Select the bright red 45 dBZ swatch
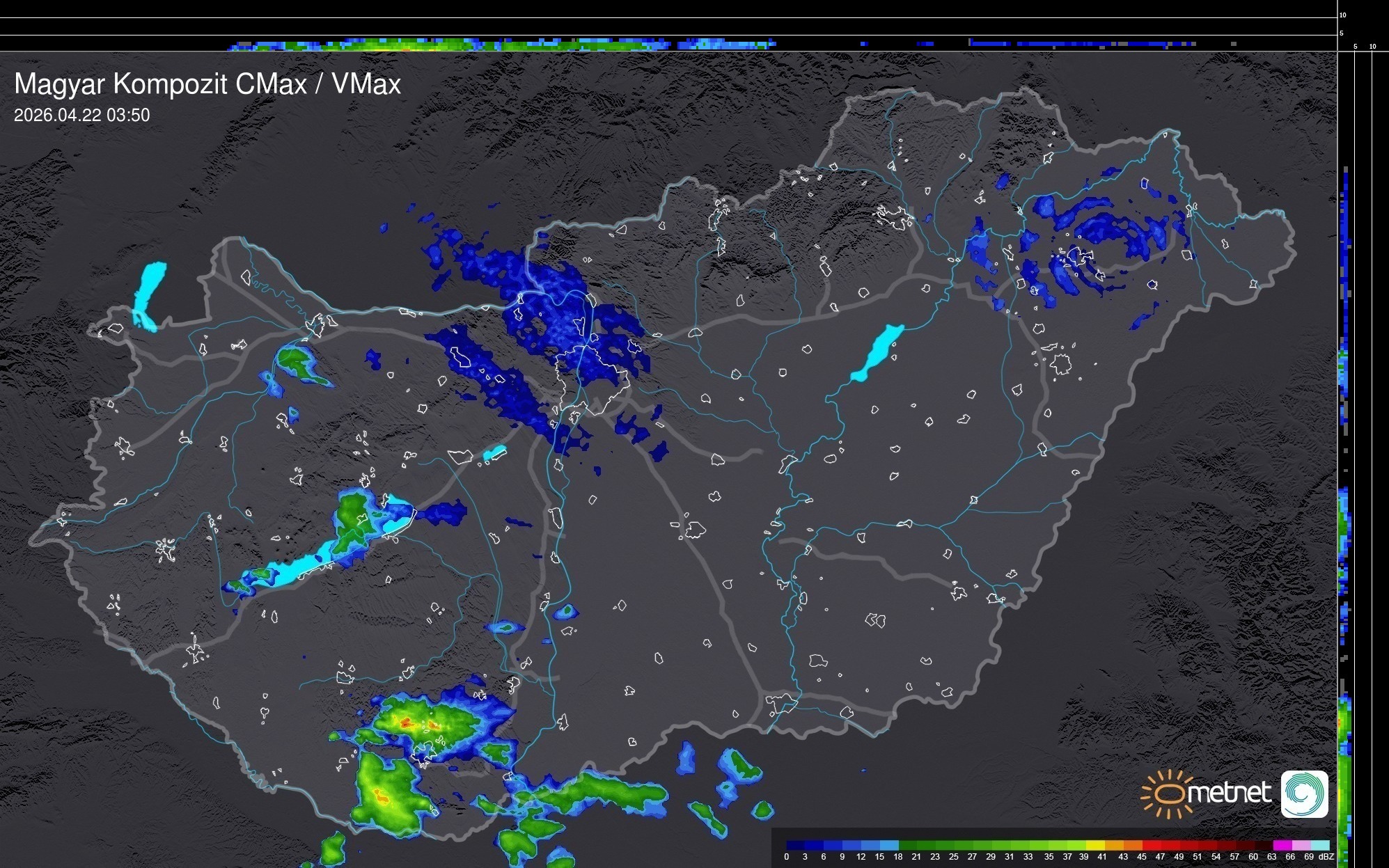The height and width of the screenshot is (868, 1389). click(1151, 845)
